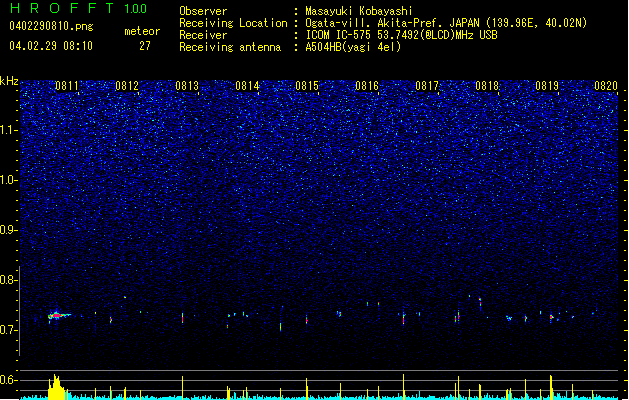This screenshot has height=400, width=629.
Task: Click the 0820 time marker
Action: (x=606, y=86)
